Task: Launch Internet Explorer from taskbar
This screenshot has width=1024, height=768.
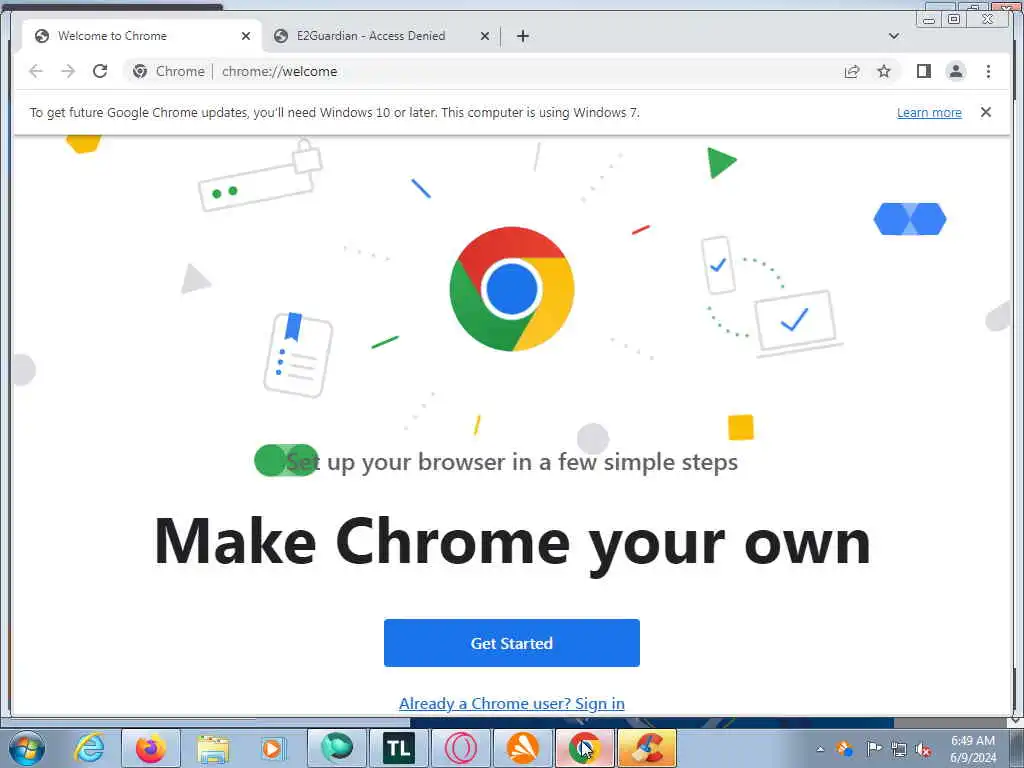Action: tap(89, 748)
